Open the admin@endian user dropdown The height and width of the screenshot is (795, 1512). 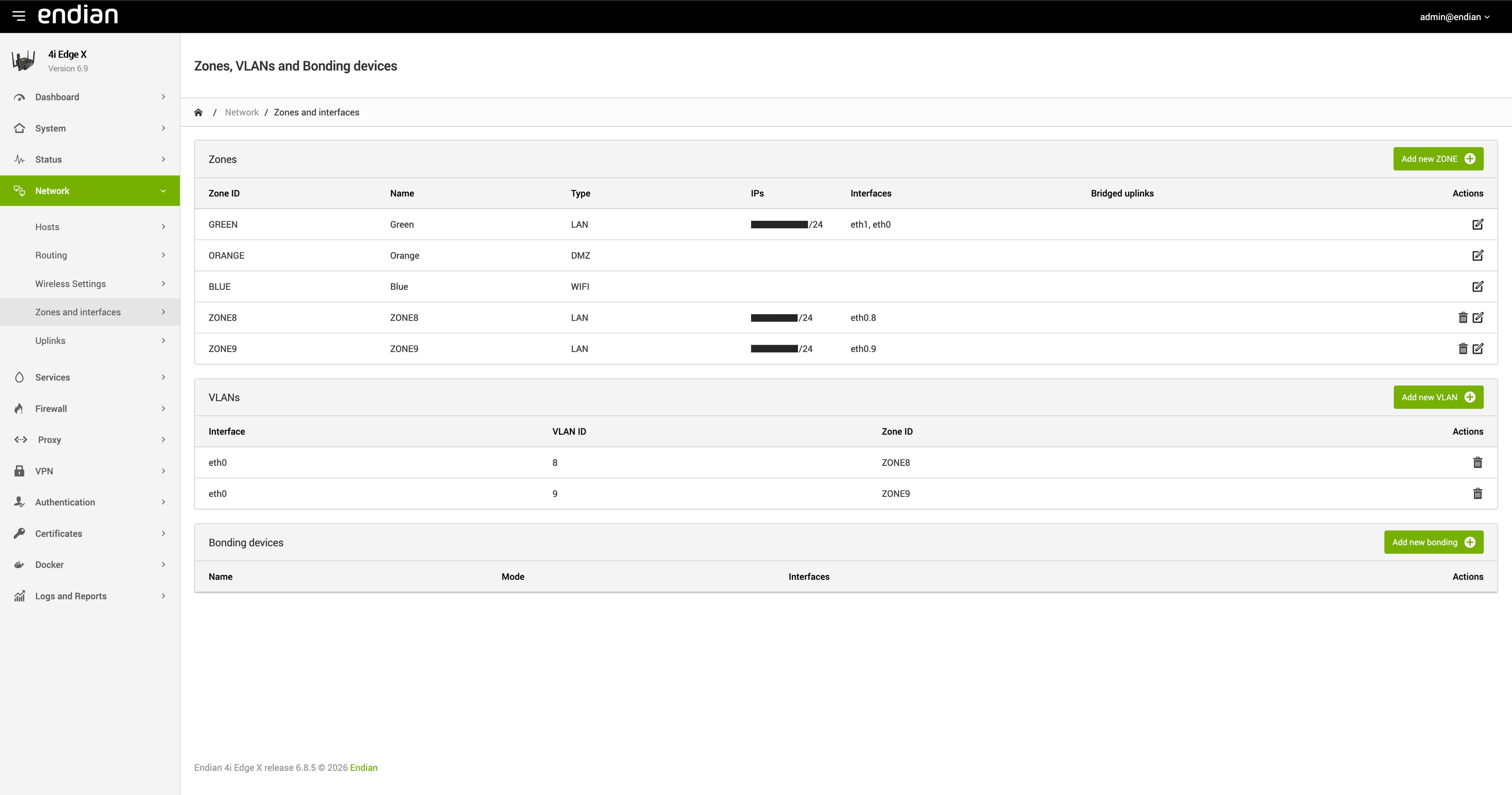click(x=1455, y=16)
